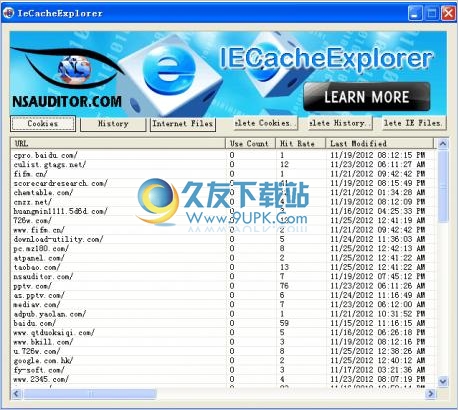This screenshot has height=410, width=458.
Task: Click the Delete Cookies button
Action: click(265, 123)
